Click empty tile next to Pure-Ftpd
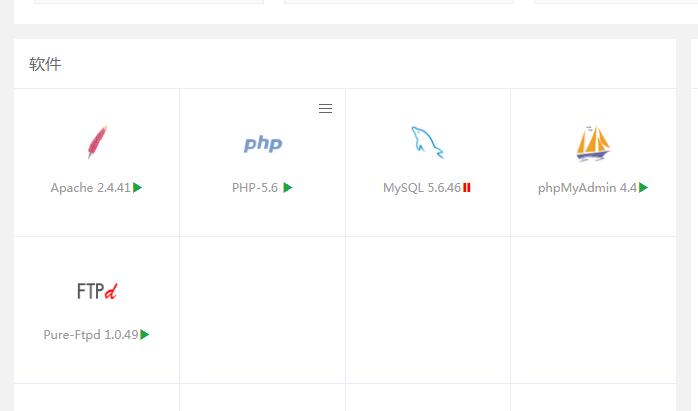The image size is (698, 411). [263, 310]
